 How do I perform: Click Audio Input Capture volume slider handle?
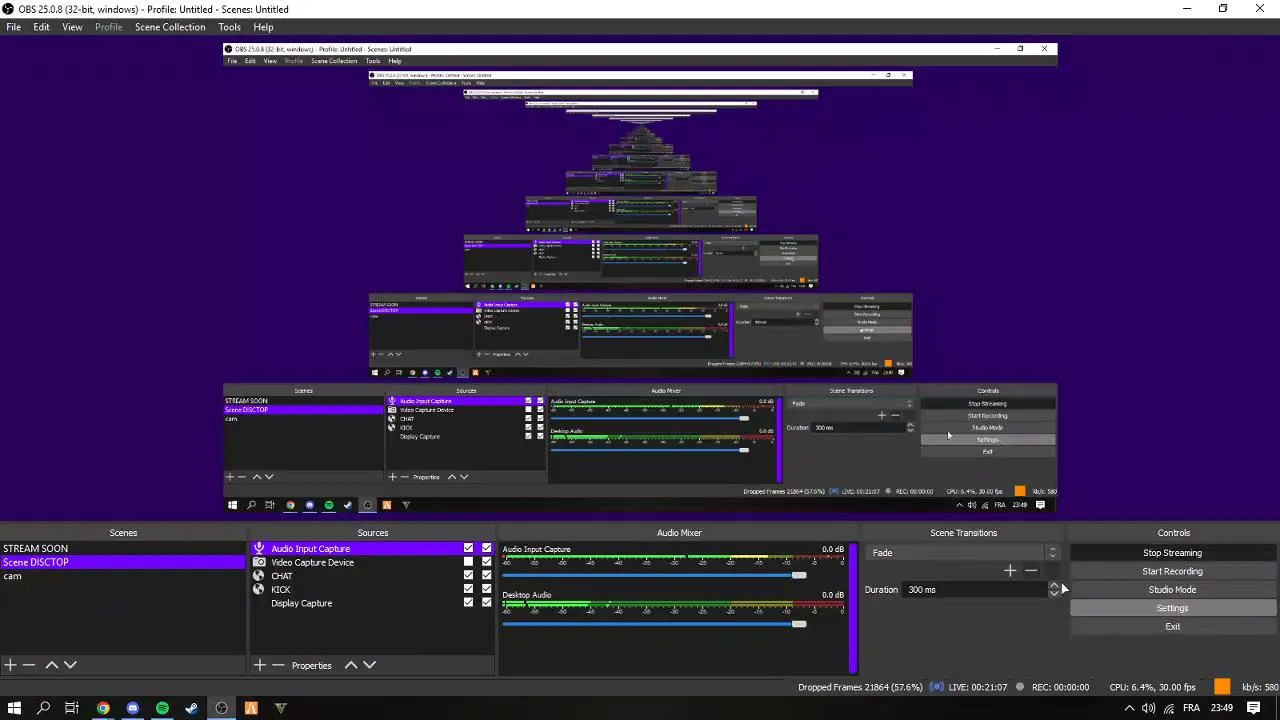click(798, 575)
